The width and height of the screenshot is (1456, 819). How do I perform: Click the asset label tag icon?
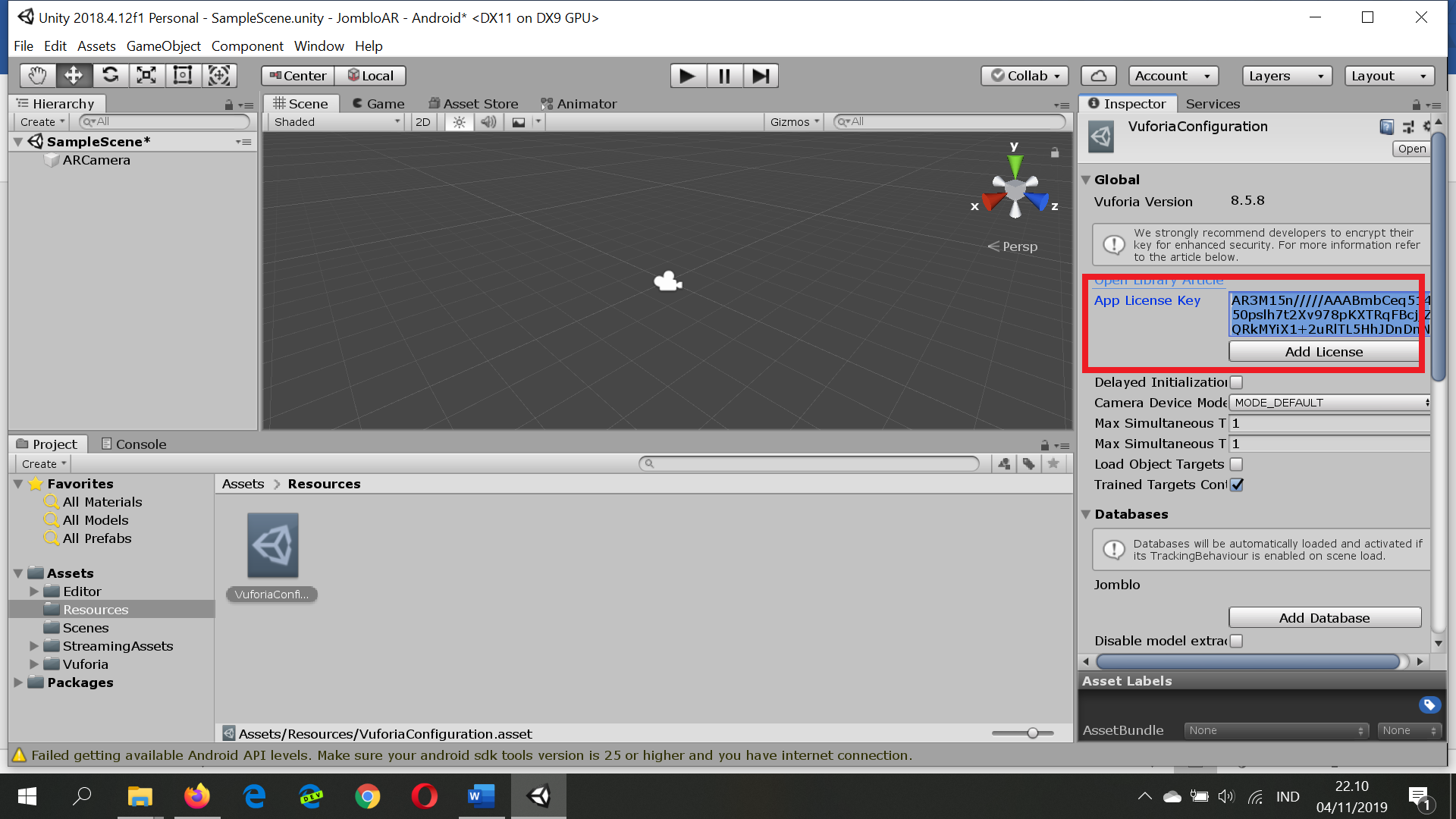pyautogui.click(x=1429, y=705)
